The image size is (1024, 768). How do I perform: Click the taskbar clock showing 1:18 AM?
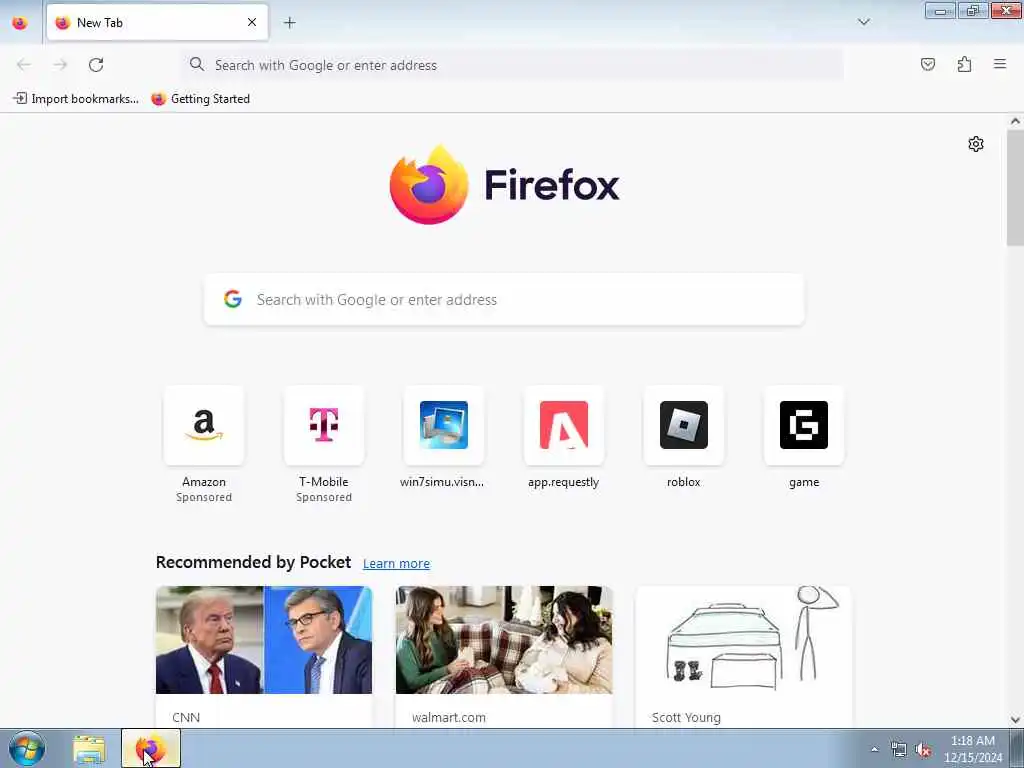coord(973,749)
